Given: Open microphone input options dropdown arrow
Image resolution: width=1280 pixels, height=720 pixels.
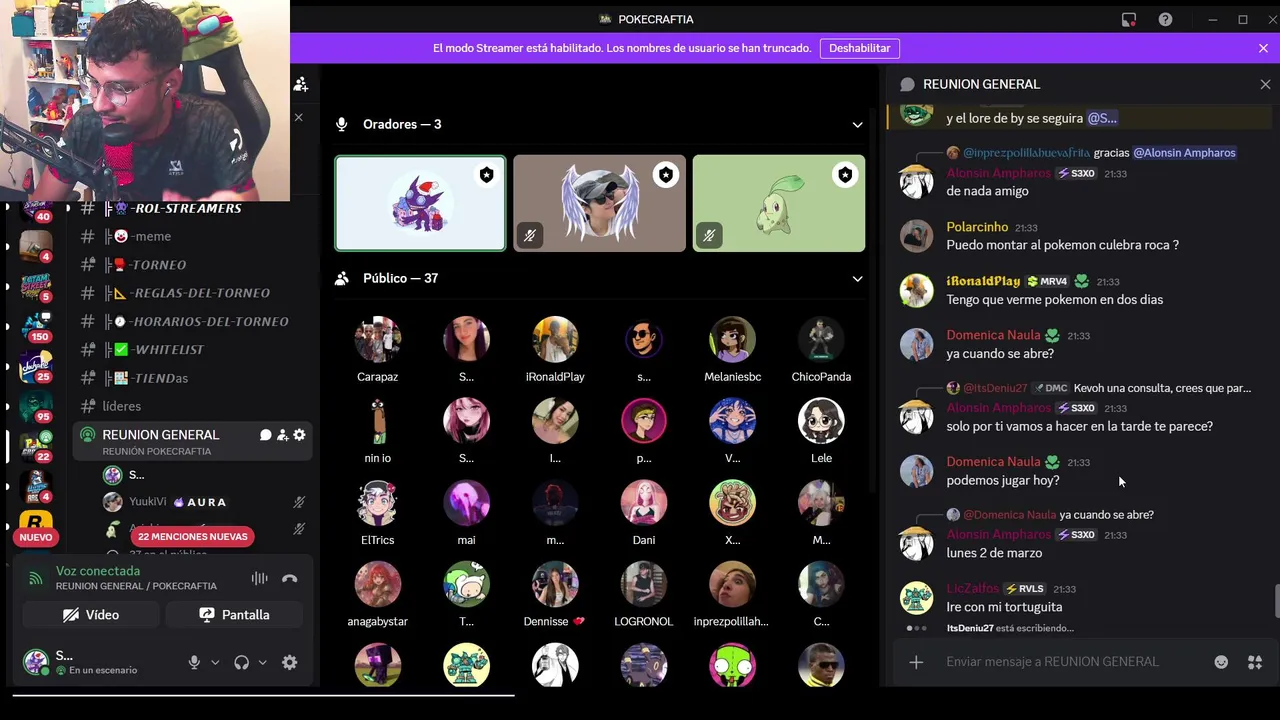Looking at the screenshot, I should (x=215, y=662).
